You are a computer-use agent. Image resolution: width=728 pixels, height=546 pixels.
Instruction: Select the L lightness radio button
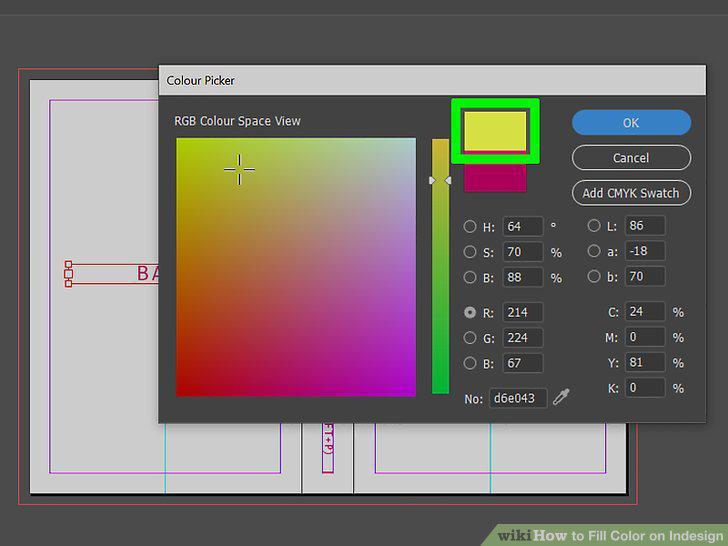pos(594,226)
